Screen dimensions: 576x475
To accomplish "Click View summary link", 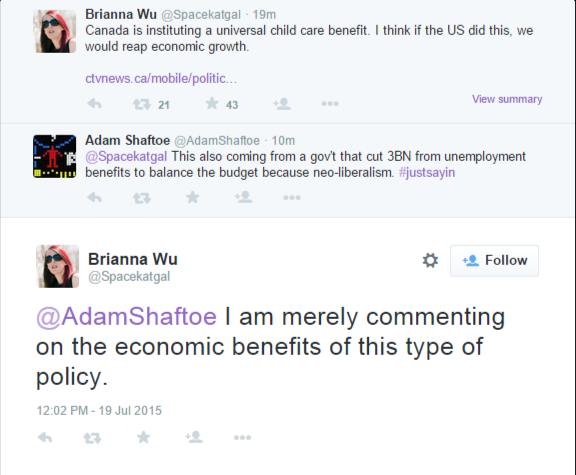I will (x=507, y=99).
